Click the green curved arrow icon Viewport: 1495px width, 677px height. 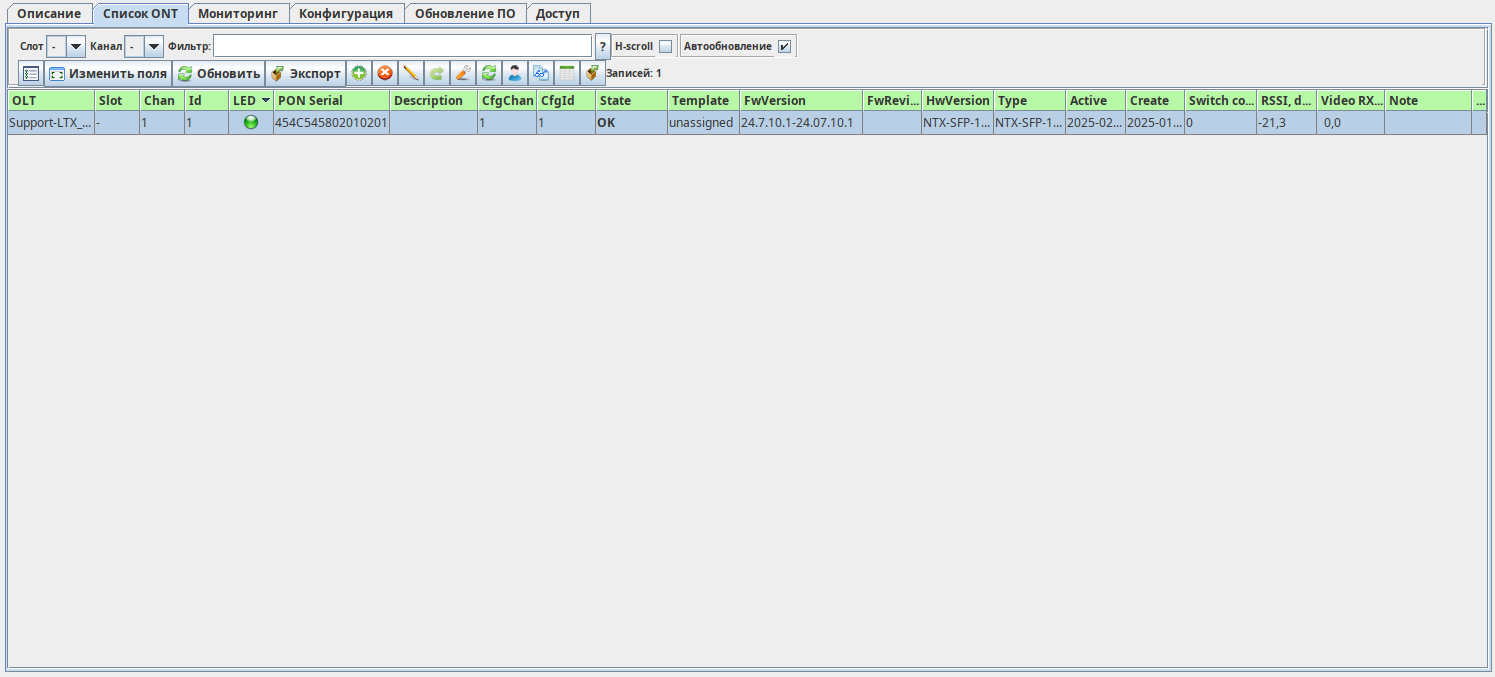(437, 73)
